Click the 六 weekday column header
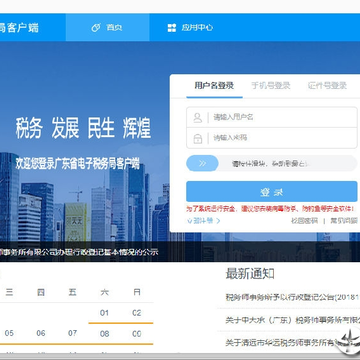This screenshot has height=360, width=360. (104, 292)
